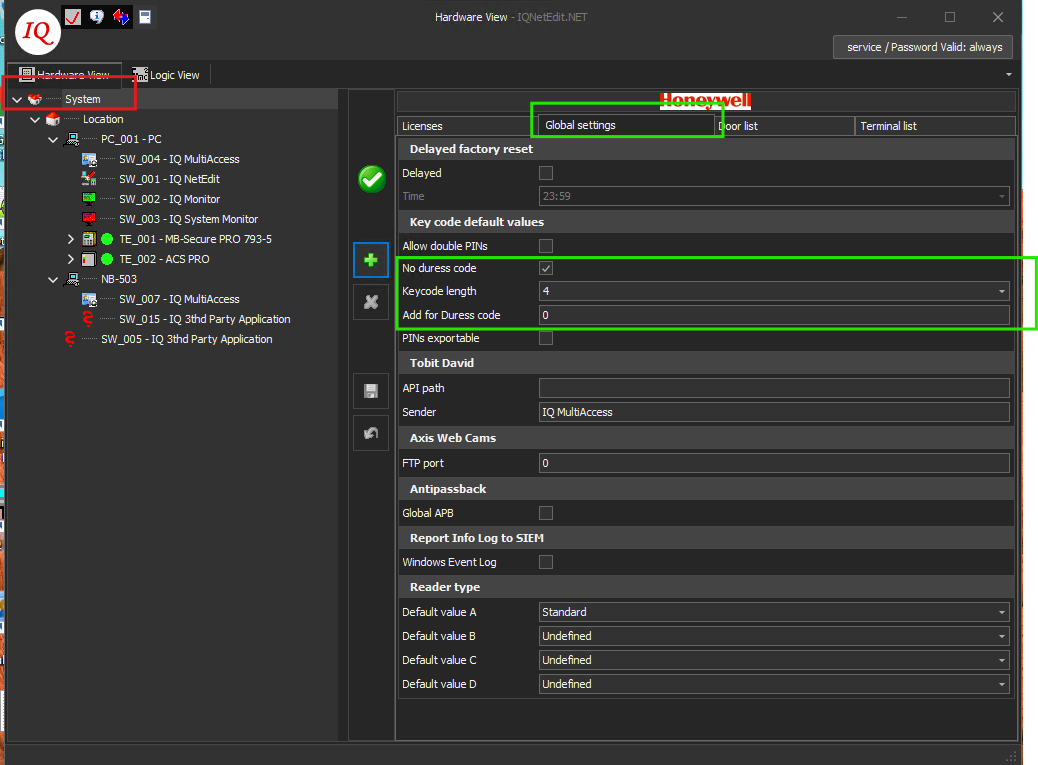The height and width of the screenshot is (765, 1038).
Task: Open the Default value A dropdown
Action: [1002, 612]
